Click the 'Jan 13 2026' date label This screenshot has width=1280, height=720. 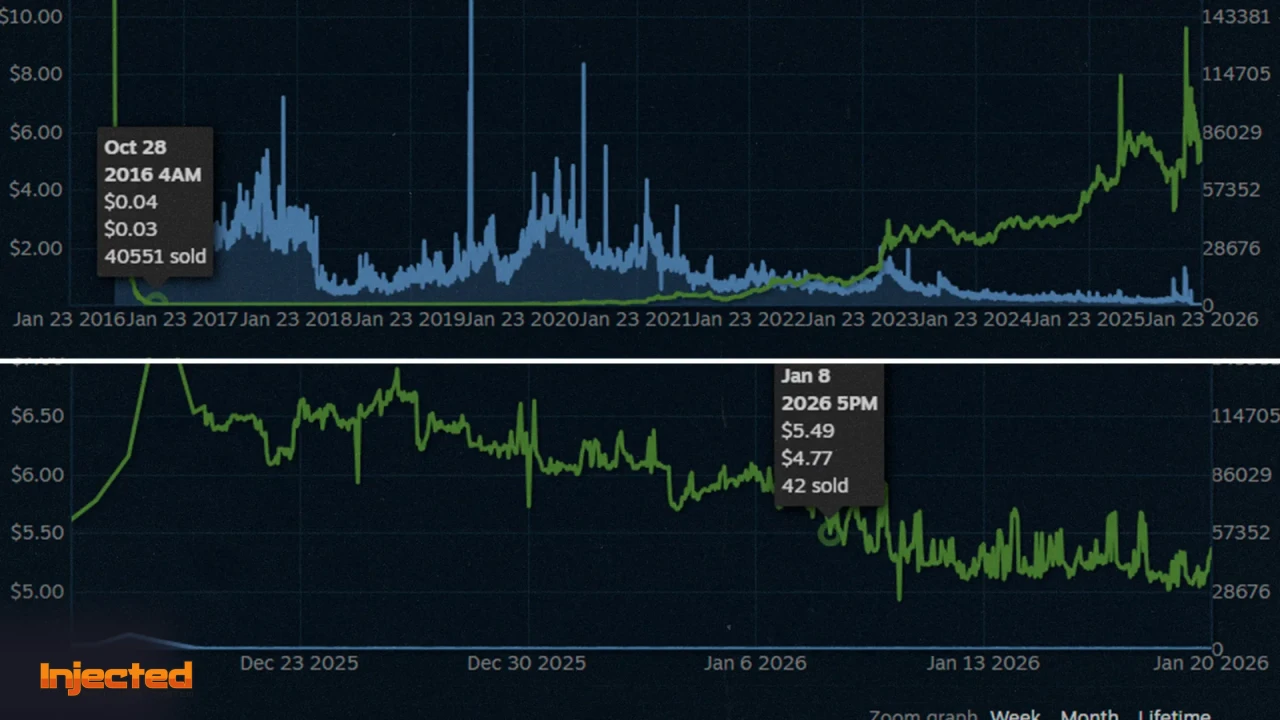click(983, 663)
